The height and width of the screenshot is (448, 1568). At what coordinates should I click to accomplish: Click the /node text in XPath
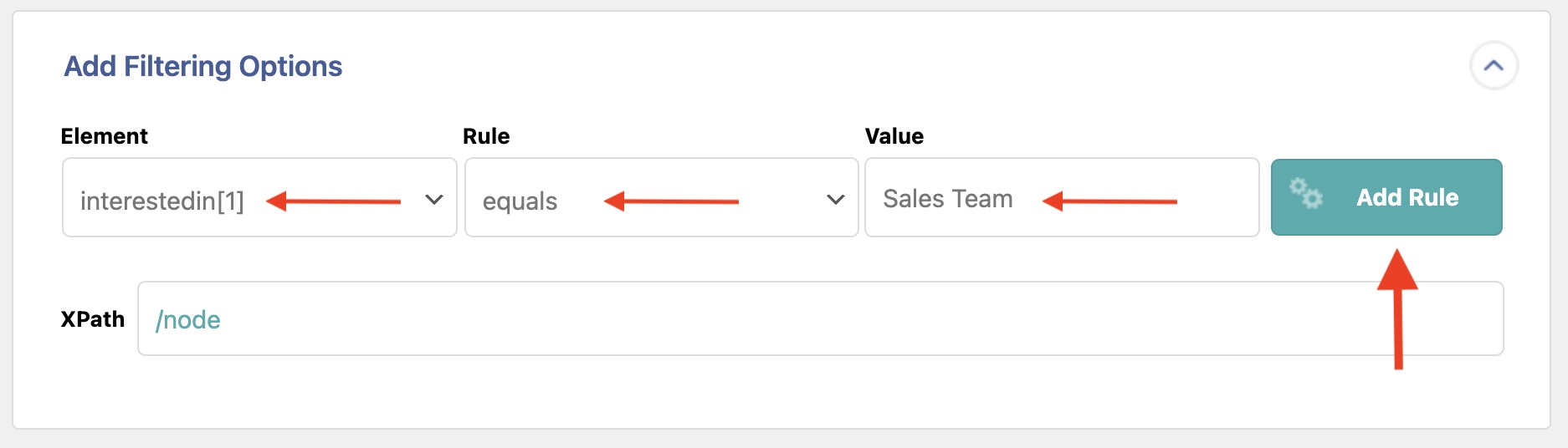(x=188, y=319)
